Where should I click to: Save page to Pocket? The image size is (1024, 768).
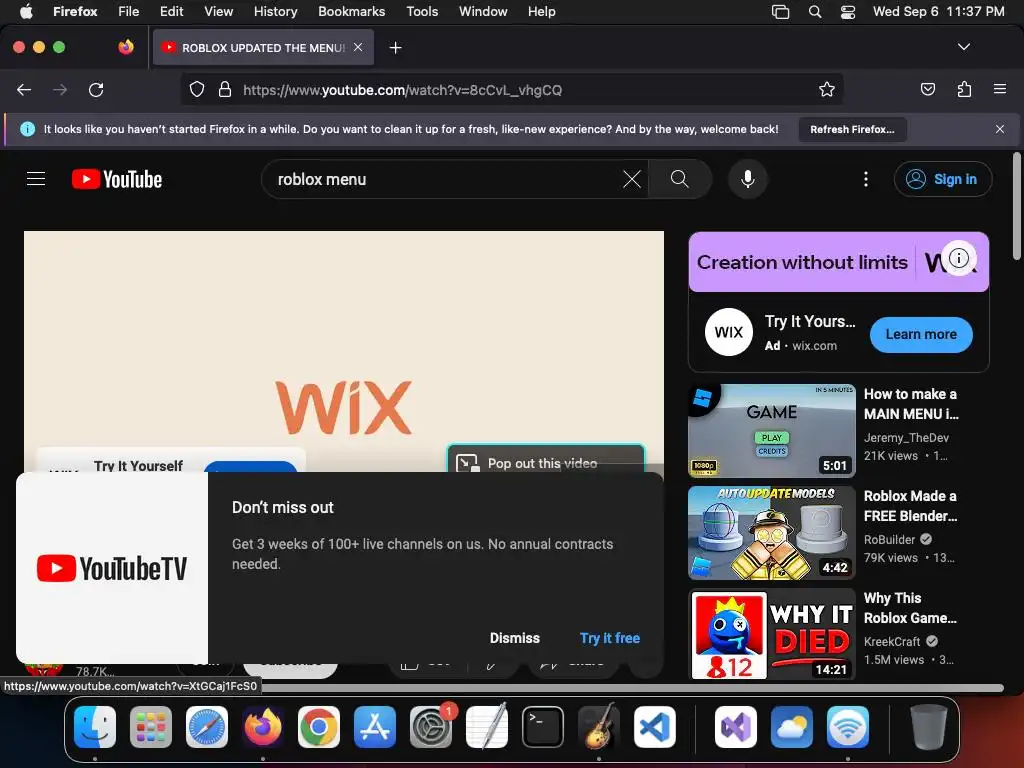point(927,90)
